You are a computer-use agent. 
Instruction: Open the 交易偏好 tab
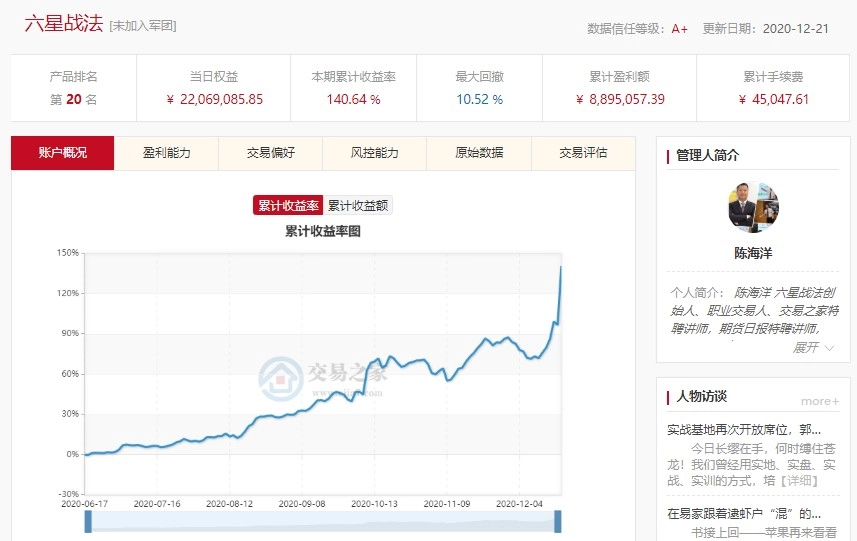[x=271, y=153]
